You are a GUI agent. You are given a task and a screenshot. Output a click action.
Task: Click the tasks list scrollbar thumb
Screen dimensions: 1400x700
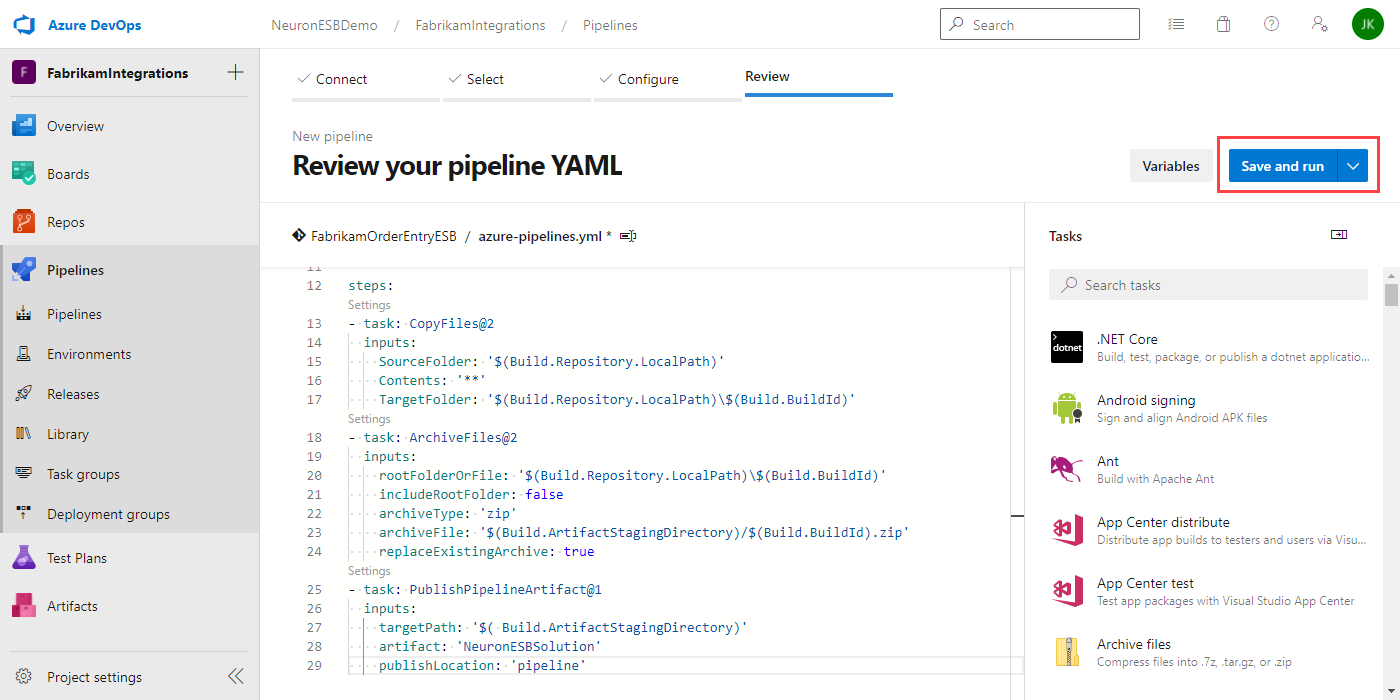(1391, 294)
